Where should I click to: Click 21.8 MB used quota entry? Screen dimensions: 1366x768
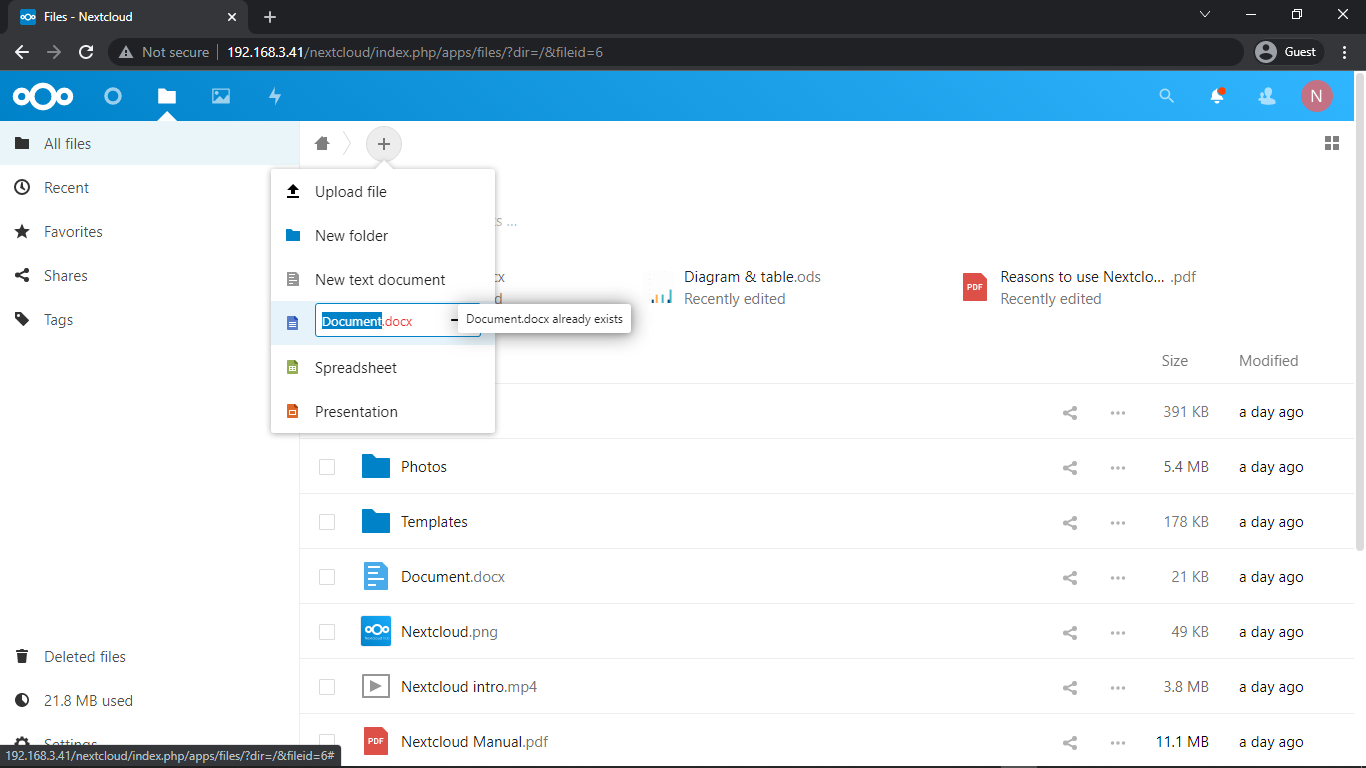(x=150, y=701)
